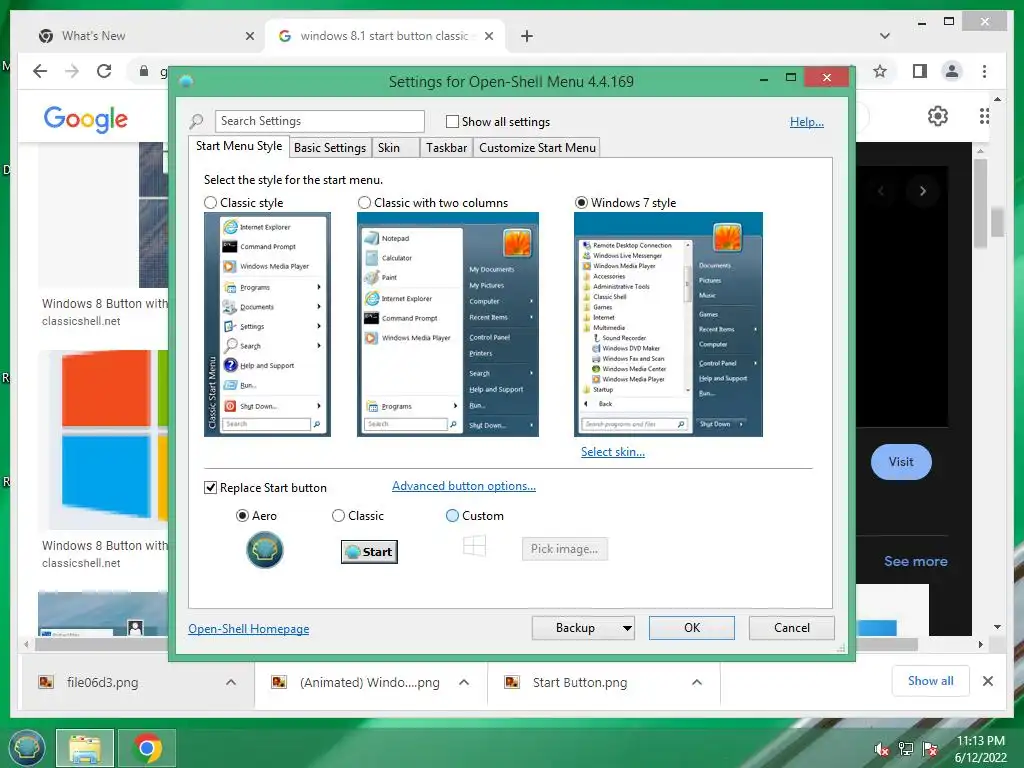Choose the Aero button radio
This screenshot has width=1024, height=768.
tap(242, 516)
